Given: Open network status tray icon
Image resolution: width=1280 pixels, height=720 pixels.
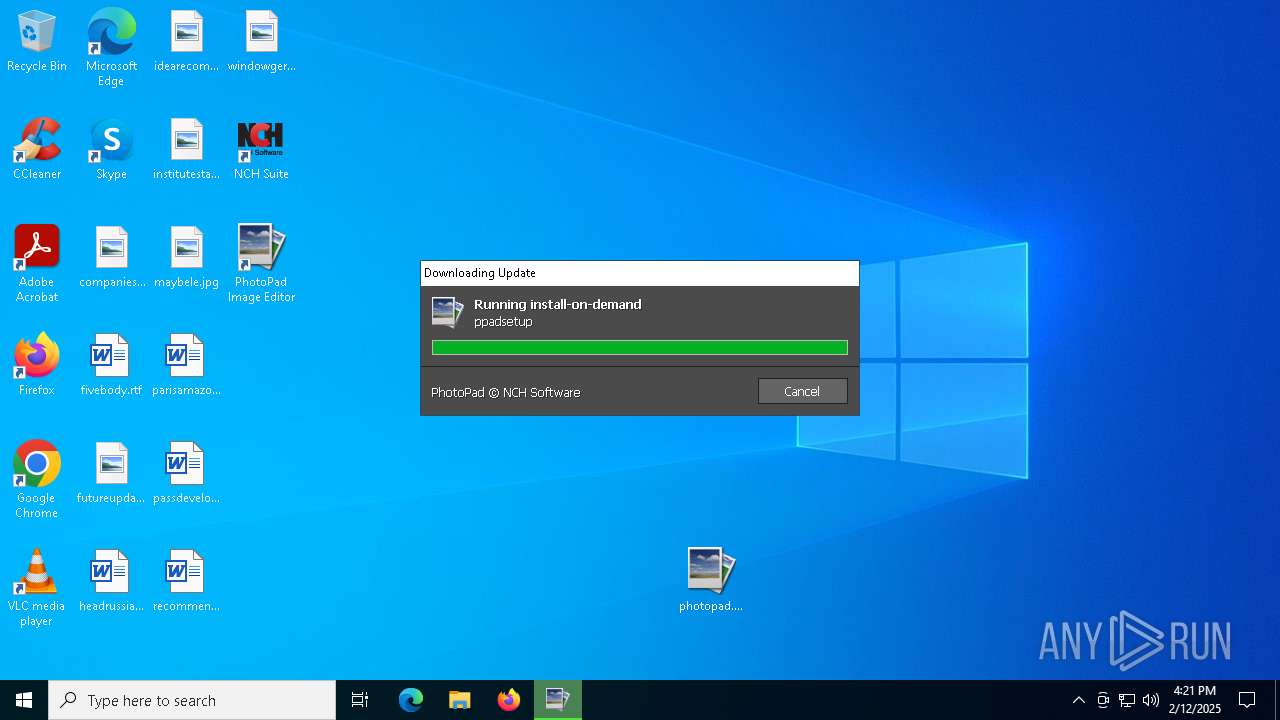Looking at the screenshot, I should 1127,700.
